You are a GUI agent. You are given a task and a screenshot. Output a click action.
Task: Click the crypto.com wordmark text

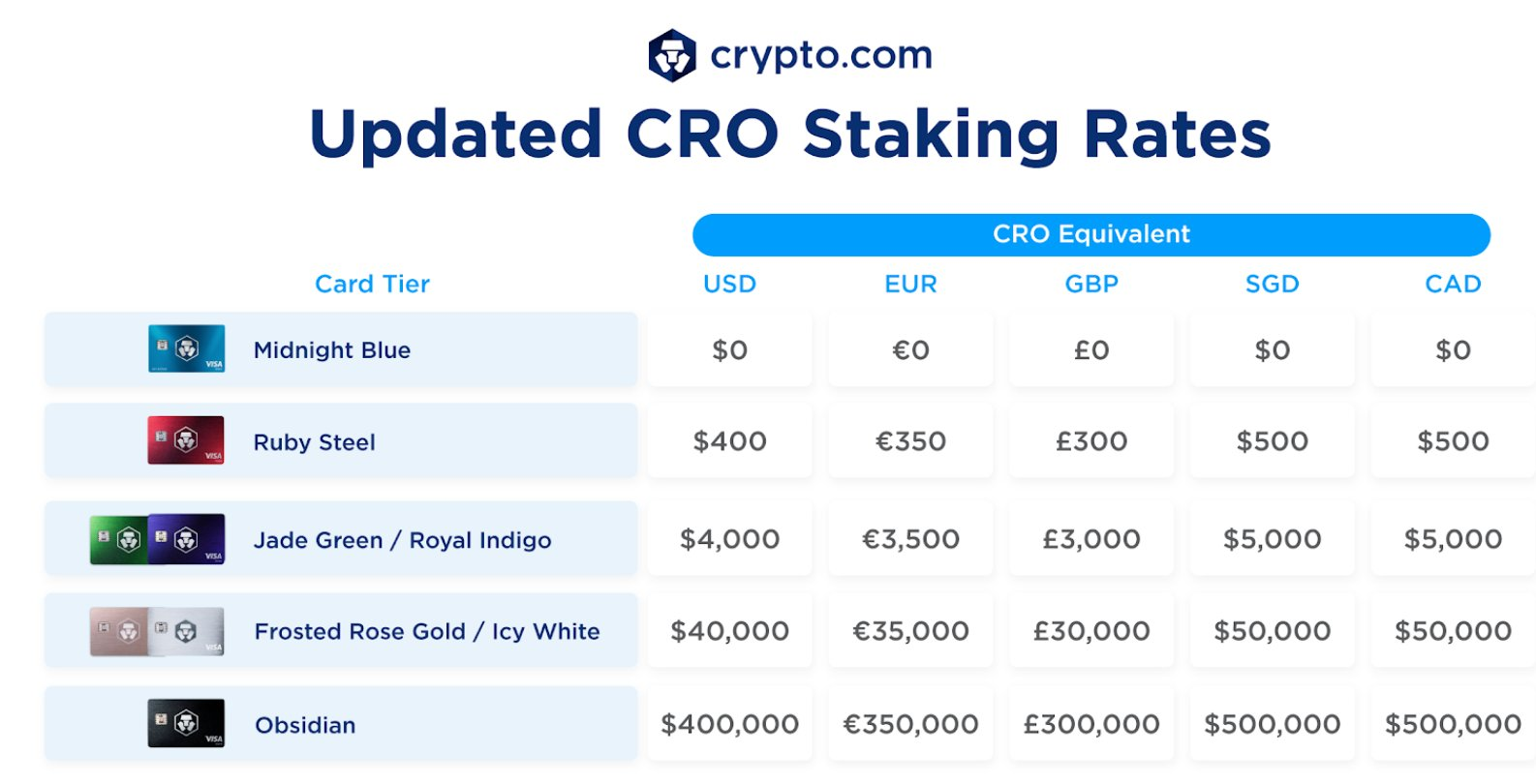click(821, 55)
